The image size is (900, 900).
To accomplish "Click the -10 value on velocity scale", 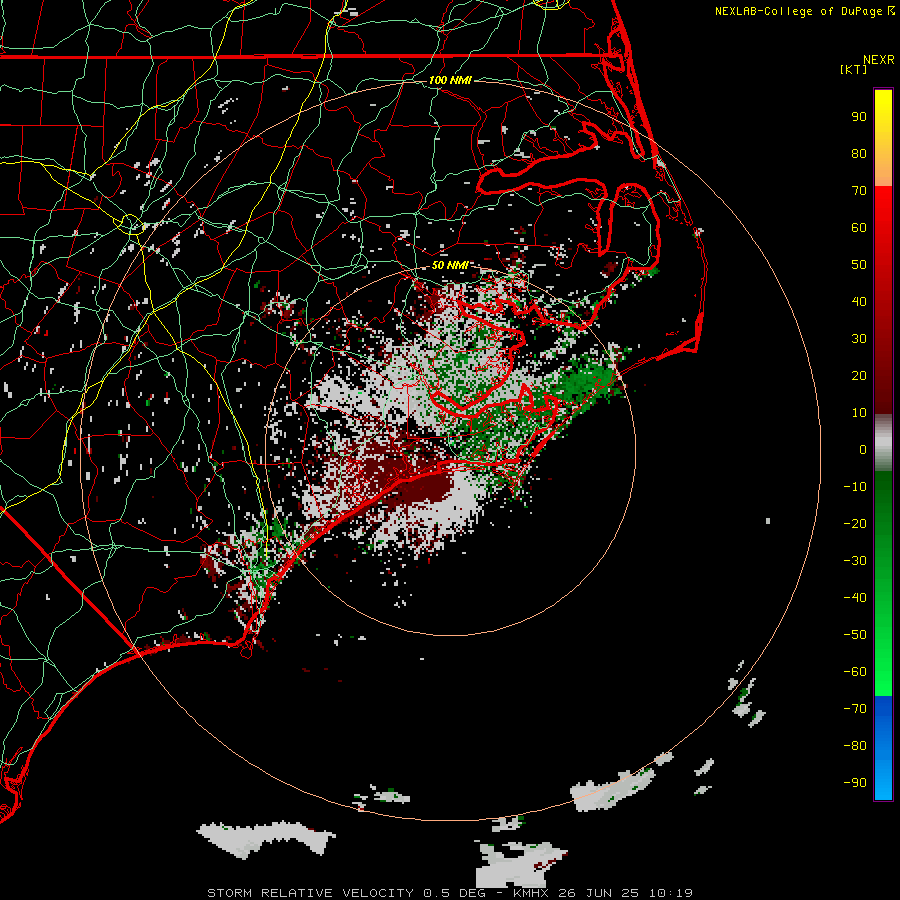I will point(855,487).
